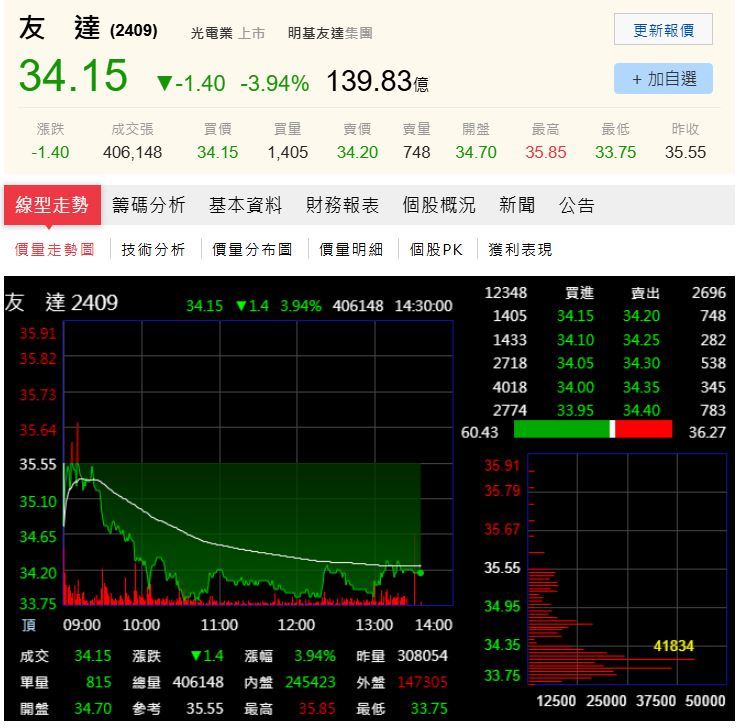Click the 139.83億 turnover value

tap(377, 81)
